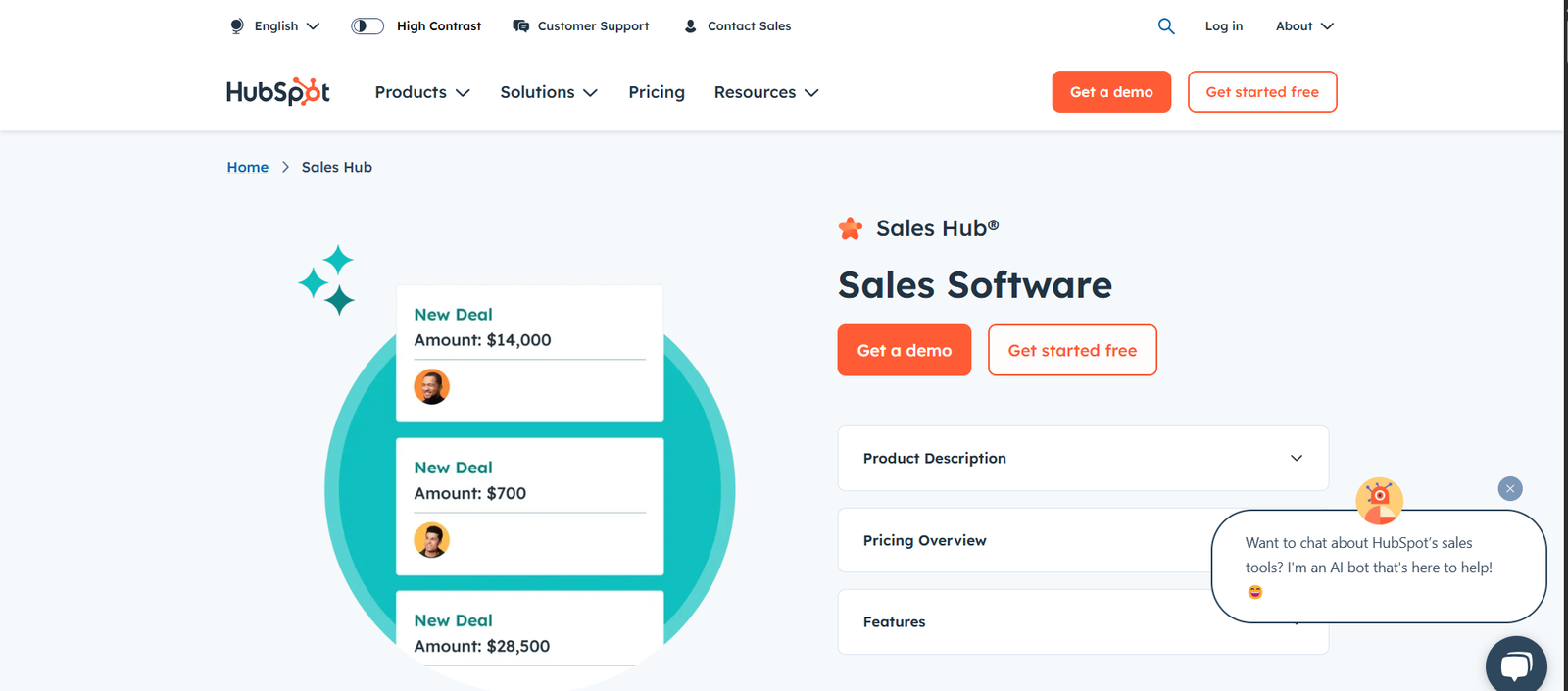Click the Customer Support chat icon
The height and width of the screenshot is (691, 1568).
coord(521,26)
